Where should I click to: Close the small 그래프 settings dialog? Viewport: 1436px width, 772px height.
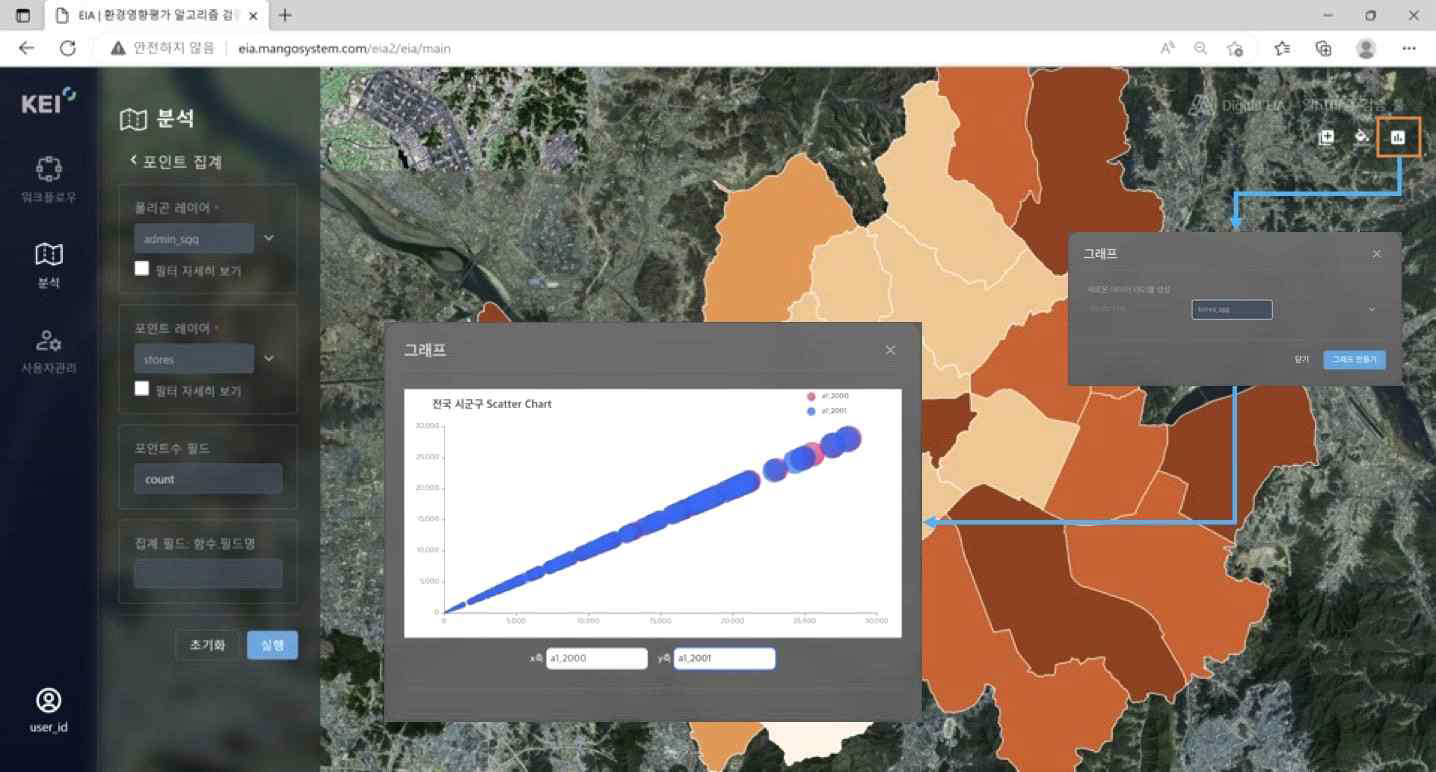coord(1376,254)
